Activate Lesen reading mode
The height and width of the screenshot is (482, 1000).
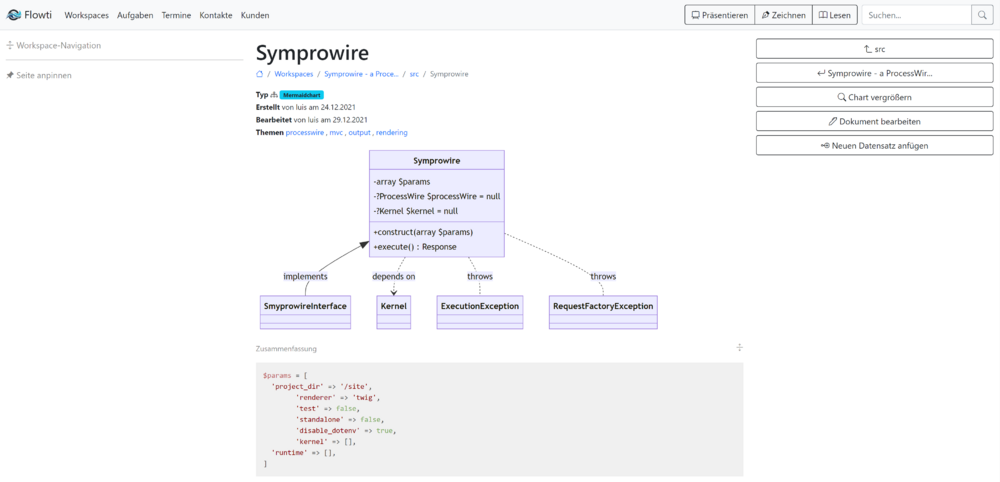[x=835, y=15]
